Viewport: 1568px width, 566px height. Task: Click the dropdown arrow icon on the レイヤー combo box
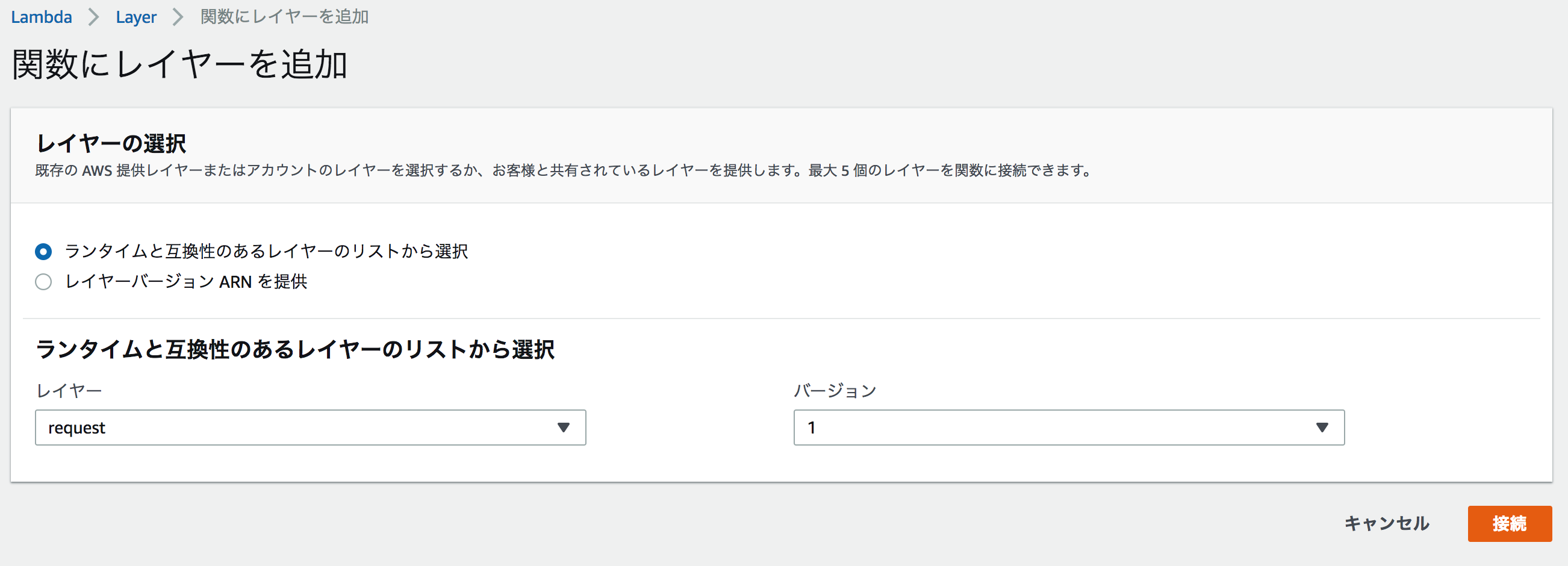coord(564,428)
